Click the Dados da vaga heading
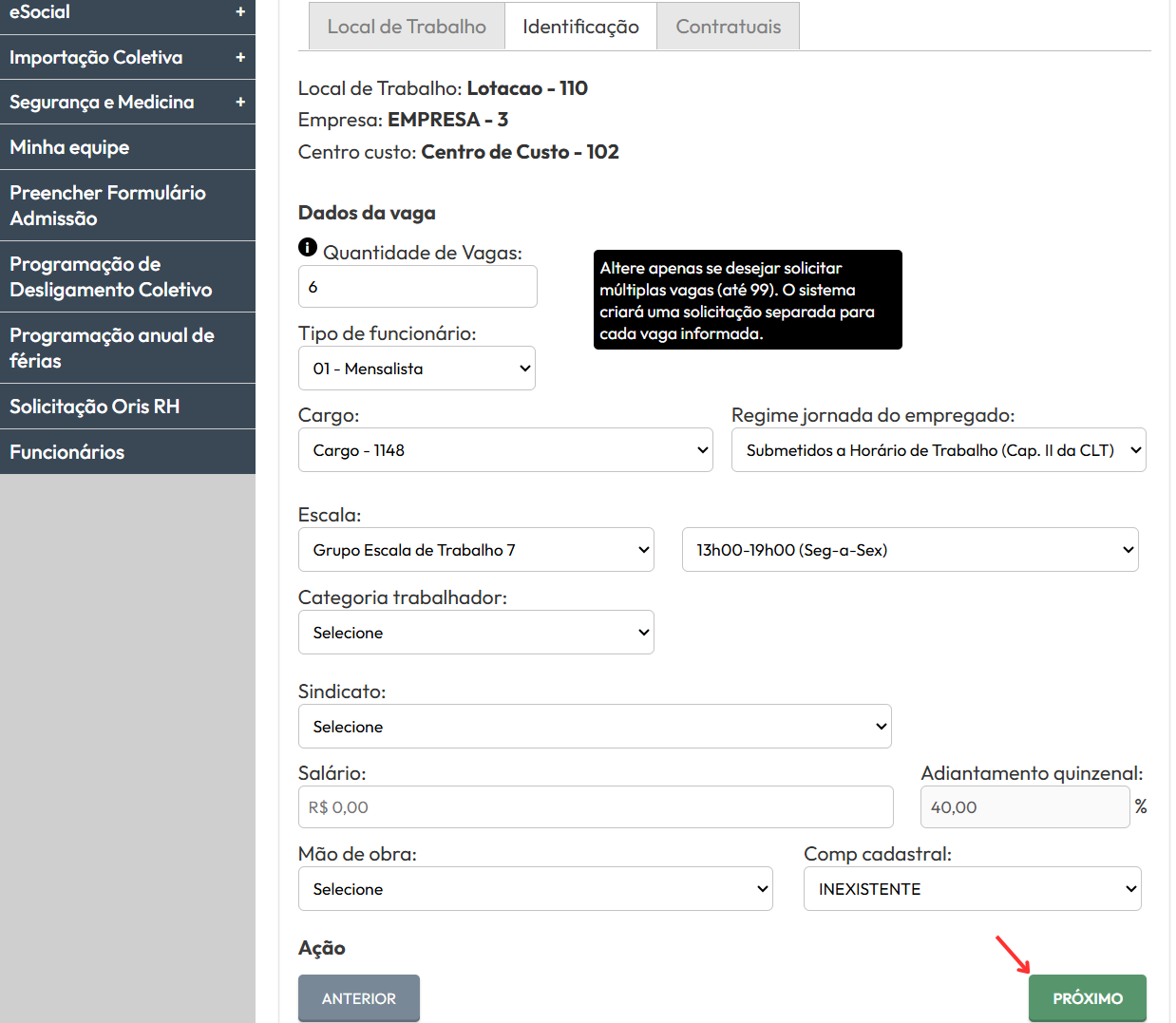This screenshot has width=1176, height=1023. coord(367,213)
